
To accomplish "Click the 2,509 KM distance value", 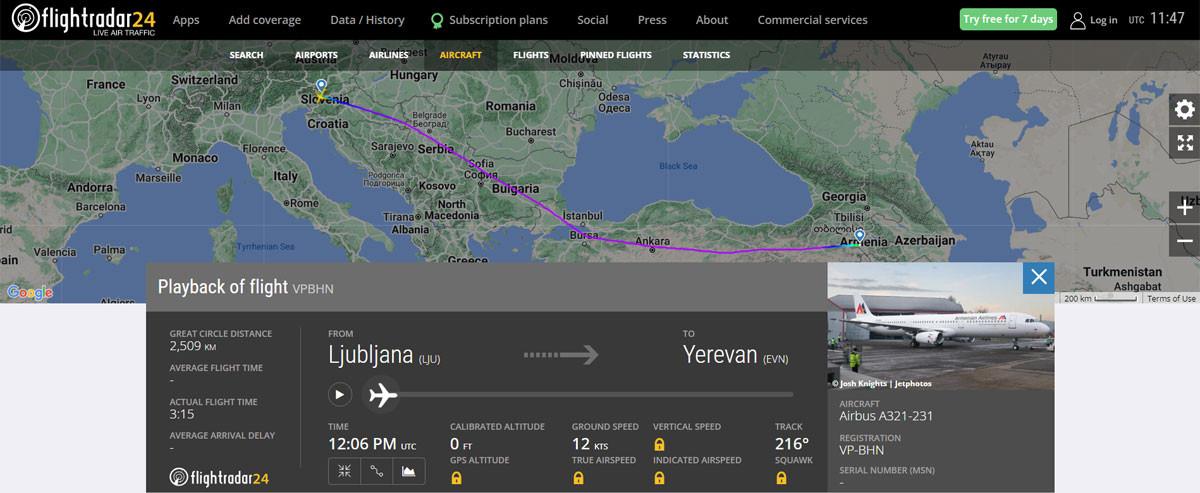I will tap(193, 347).
